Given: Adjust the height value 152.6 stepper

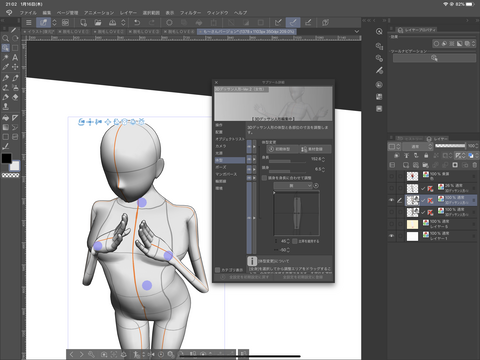Looking at the screenshot, I should (x=323, y=159).
